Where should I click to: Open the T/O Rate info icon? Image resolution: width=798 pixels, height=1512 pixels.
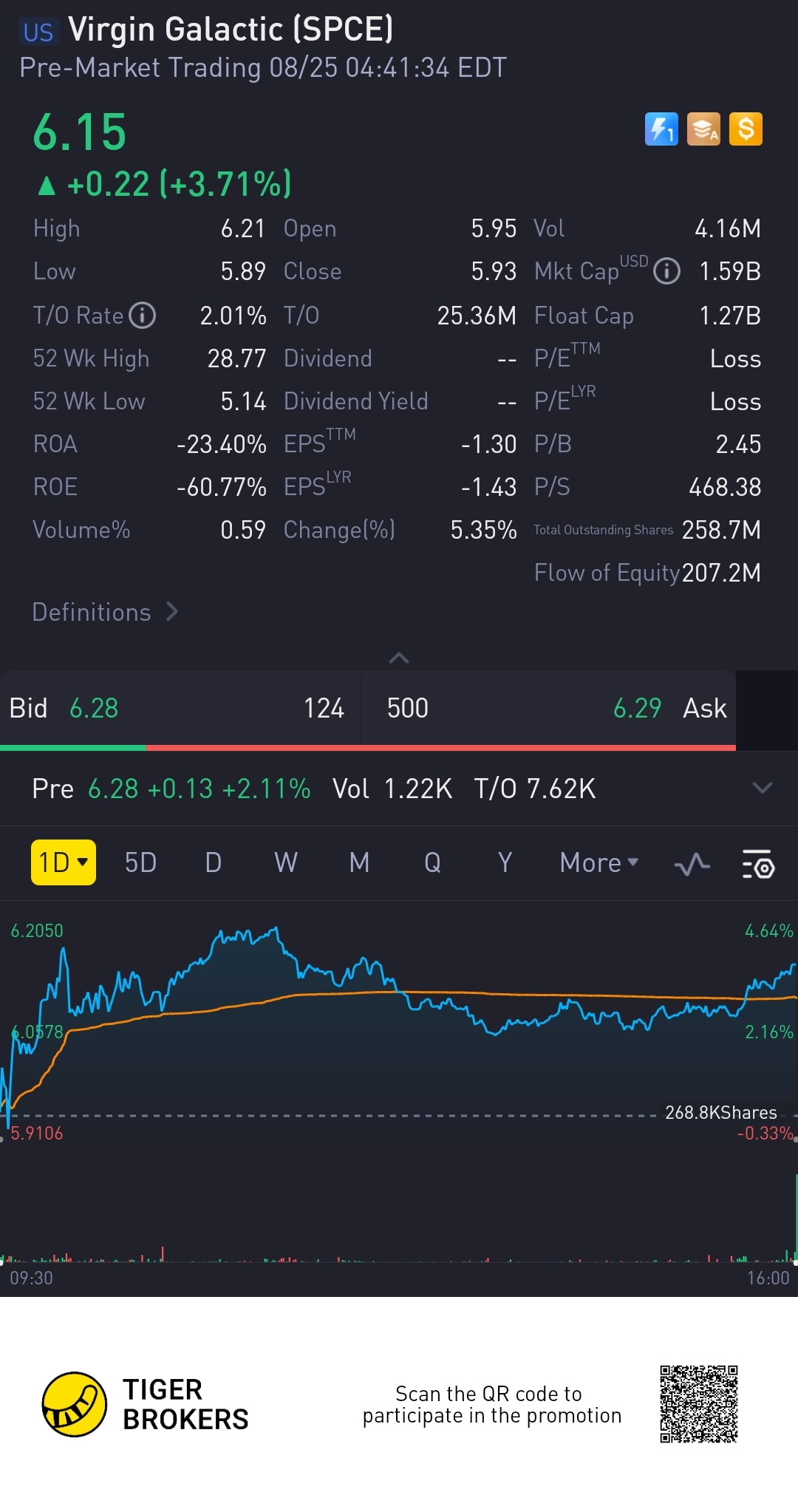(x=142, y=316)
